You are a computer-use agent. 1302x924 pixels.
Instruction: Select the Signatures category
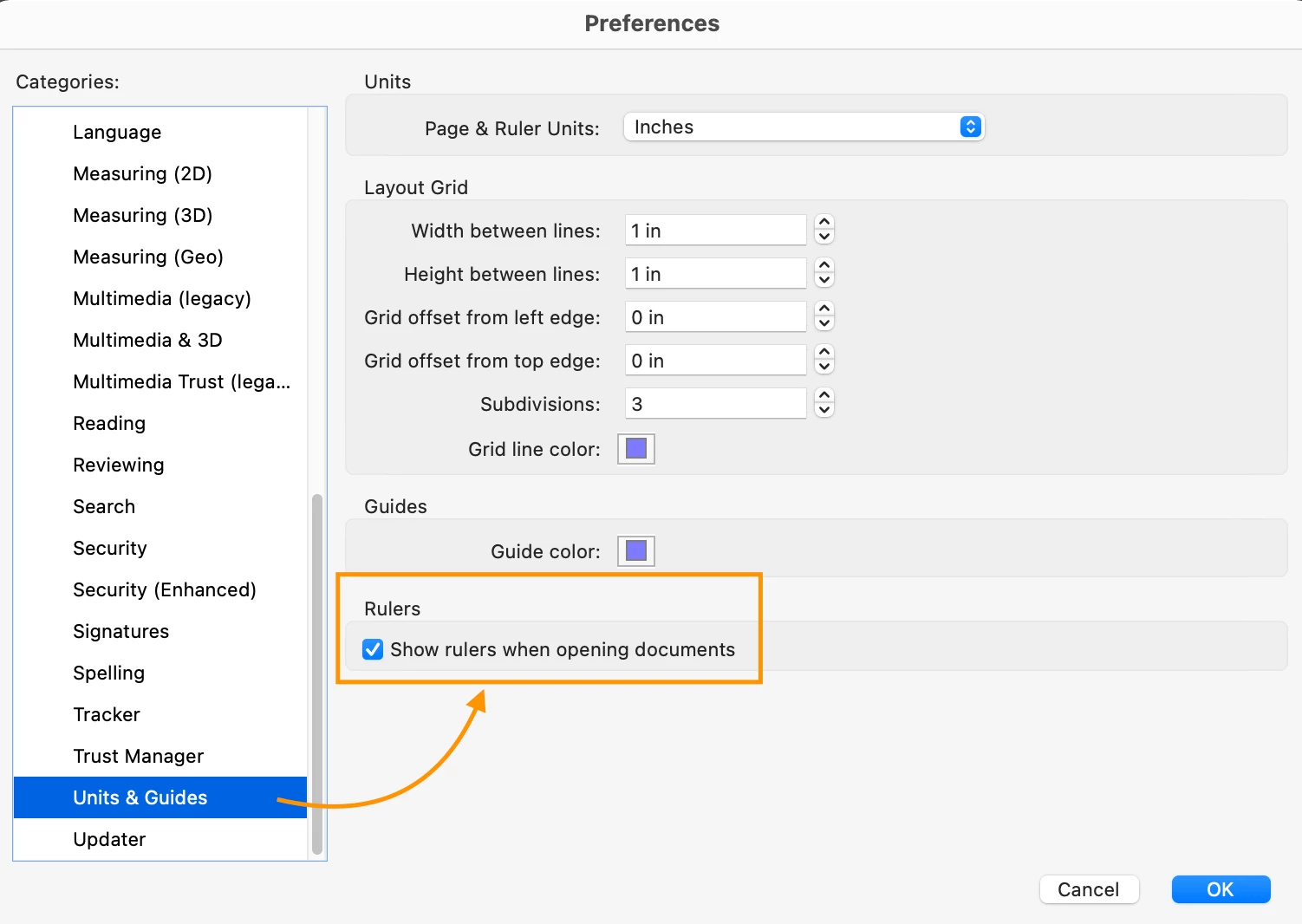pos(121,631)
